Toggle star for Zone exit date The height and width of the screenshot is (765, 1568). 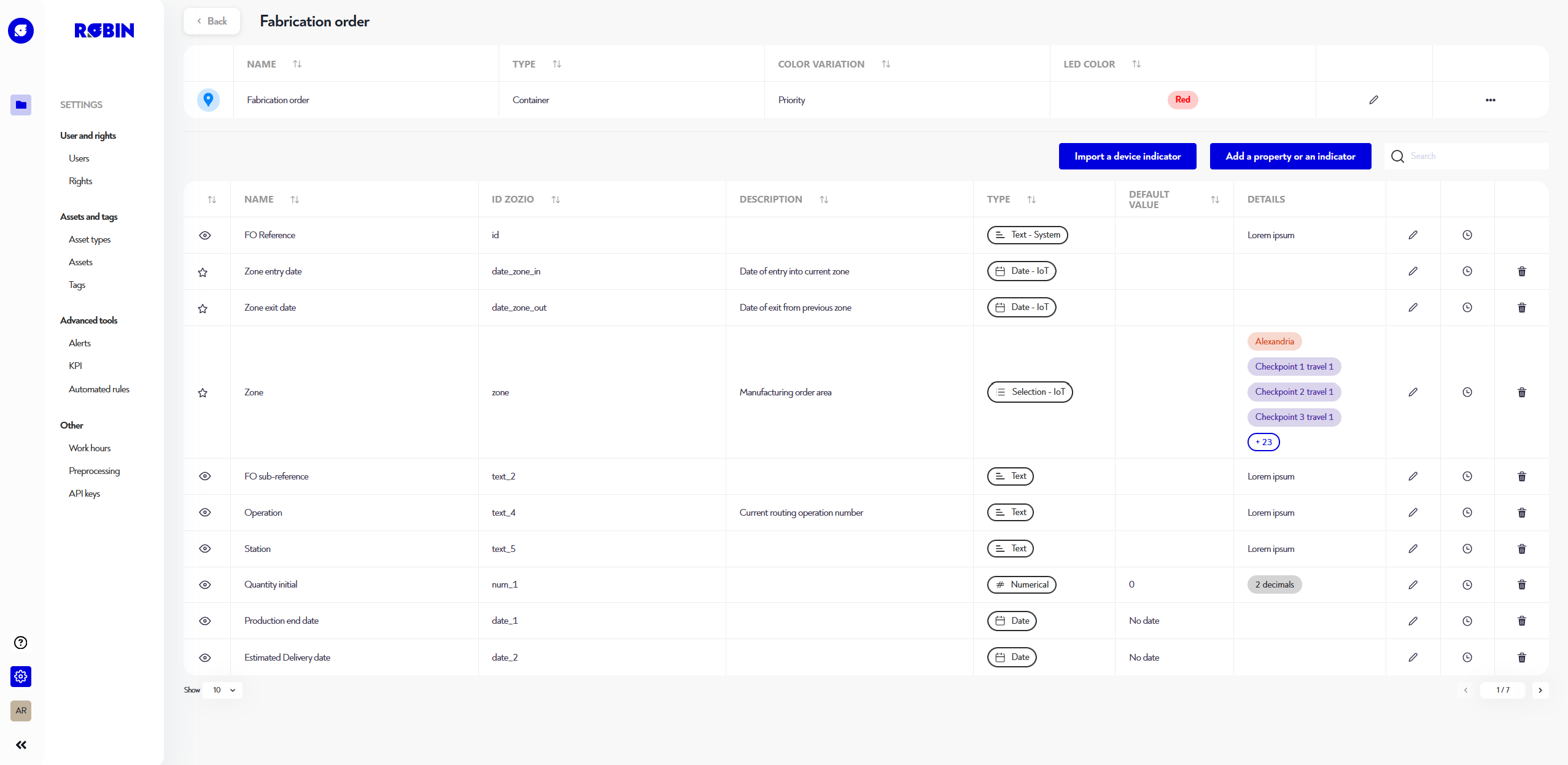(203, 308)
